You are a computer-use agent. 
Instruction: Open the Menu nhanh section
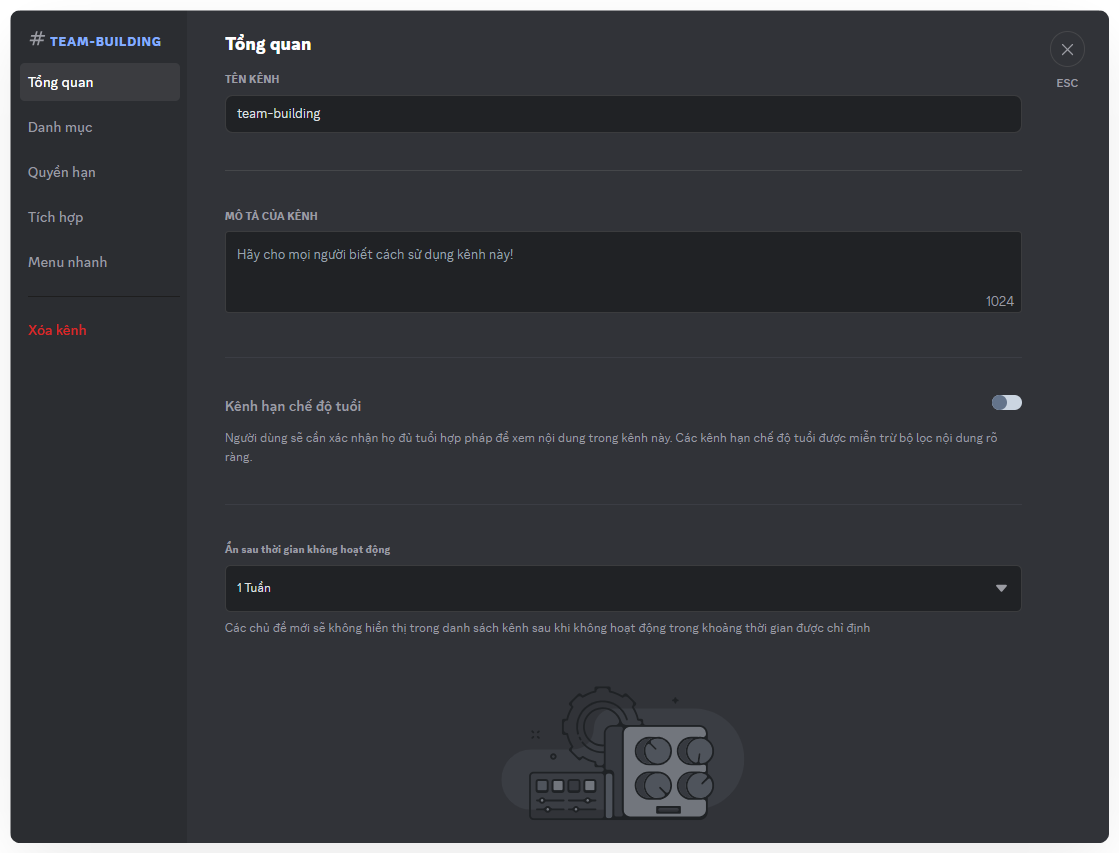67,262
